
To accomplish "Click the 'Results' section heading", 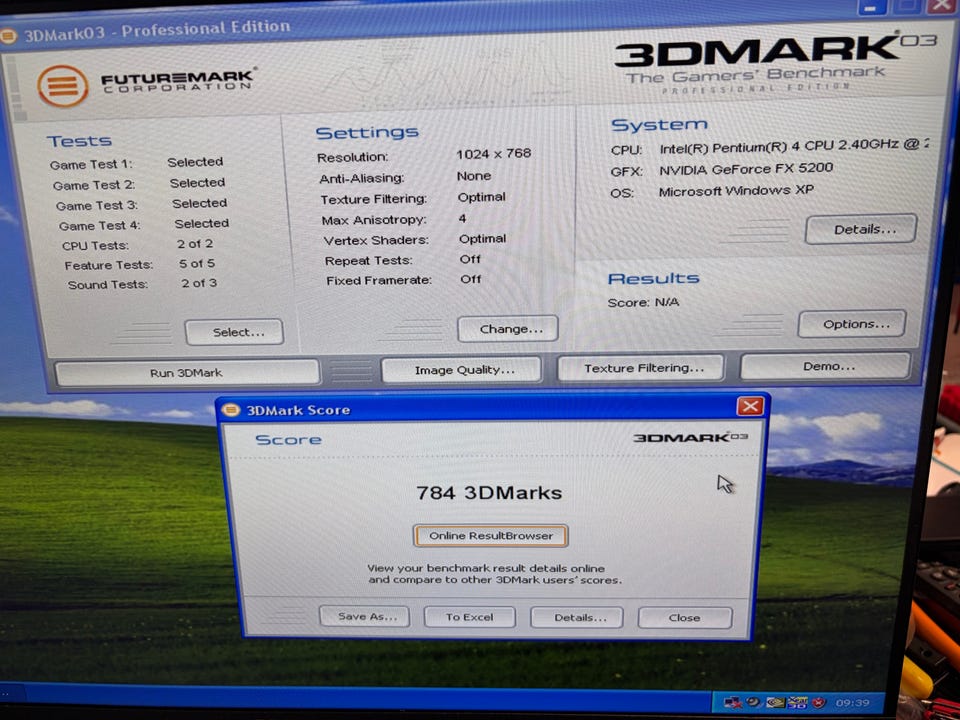I will [653, 279].
